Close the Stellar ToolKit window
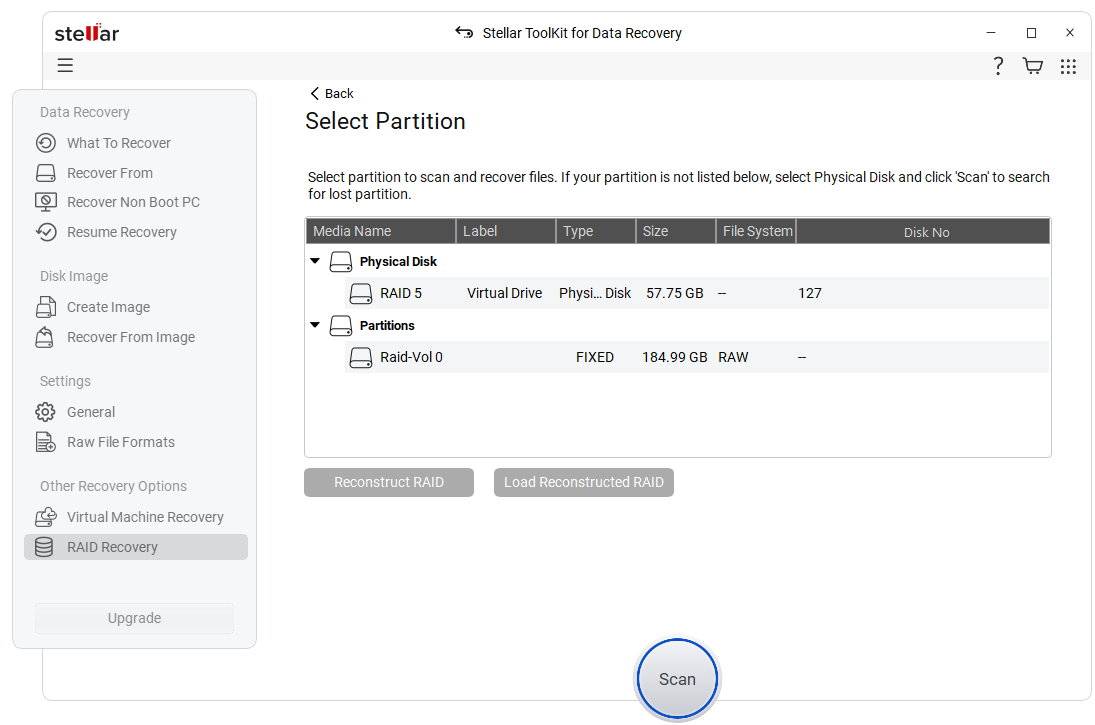This screenshot has width=1095, height=725. point(1070,33)
